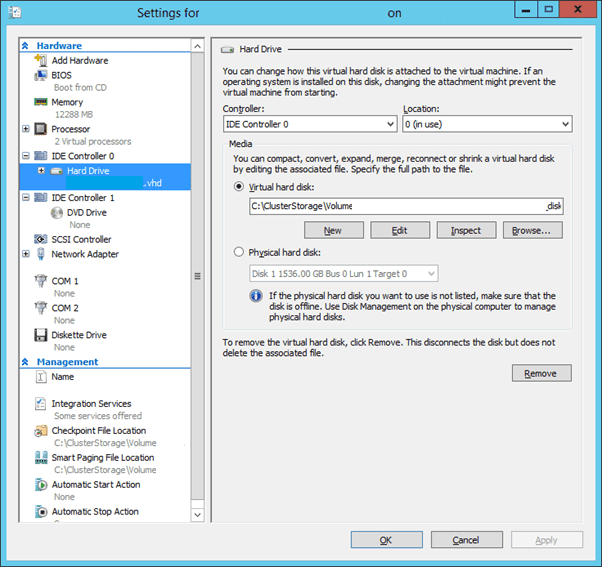Click the tree scrollbar down arrow

tap(197, 515)
